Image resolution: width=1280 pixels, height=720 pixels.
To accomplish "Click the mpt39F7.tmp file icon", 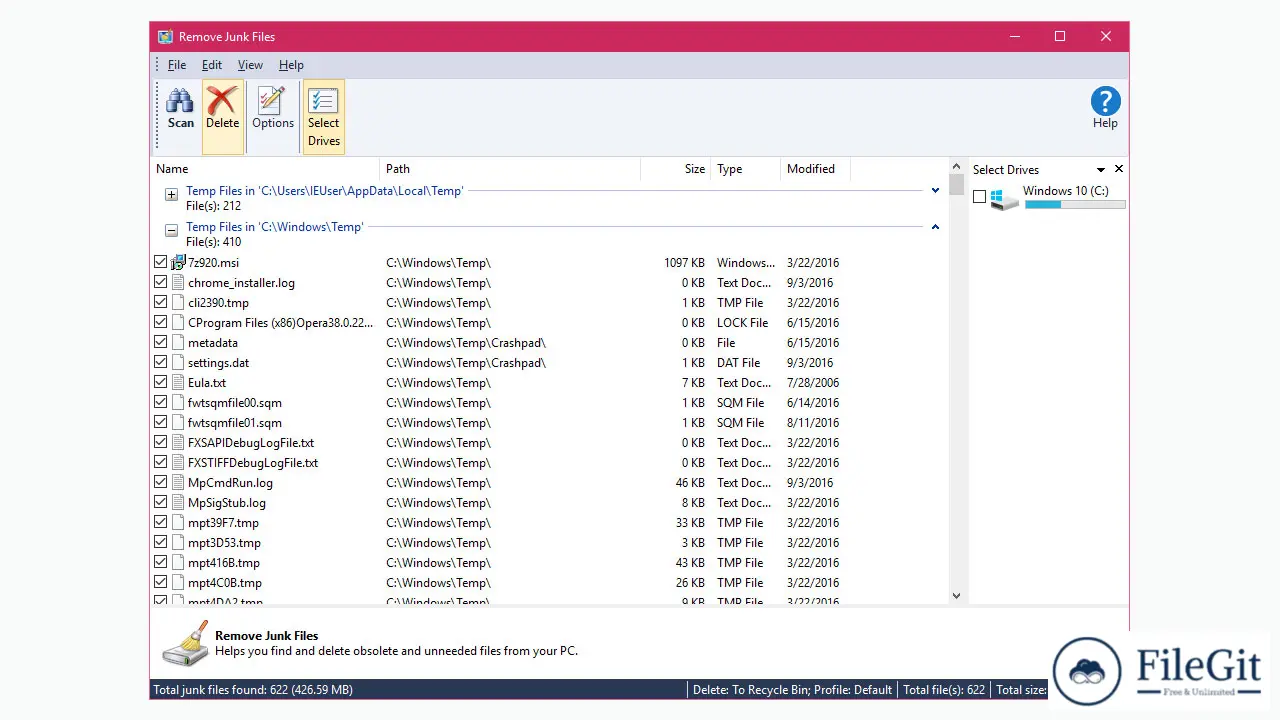I will [x=178, y=522].
